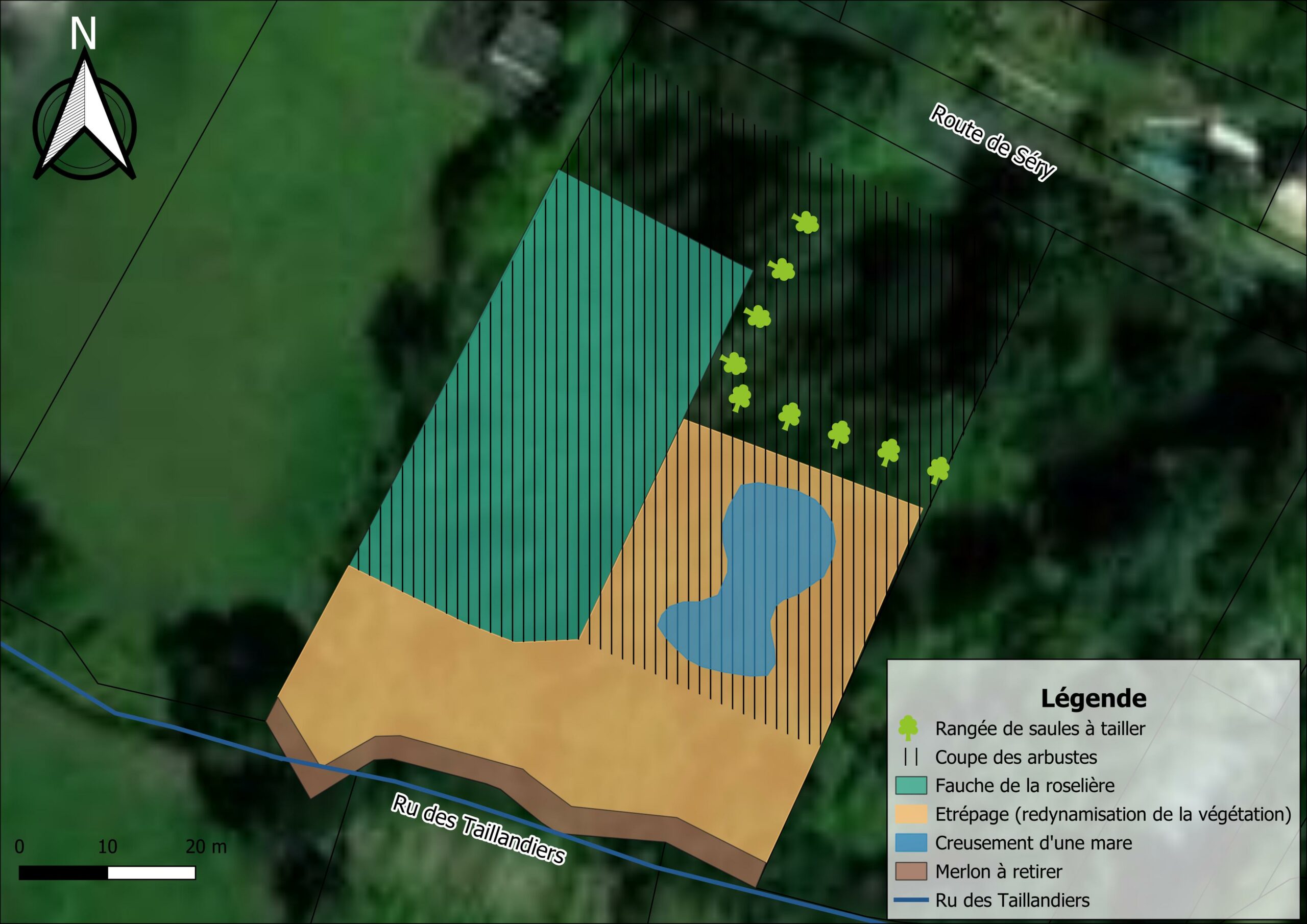Click the northernmost willow tree marker
Image resolution: width=1307 pixels, height=924 pixels.
pos(806,223)
